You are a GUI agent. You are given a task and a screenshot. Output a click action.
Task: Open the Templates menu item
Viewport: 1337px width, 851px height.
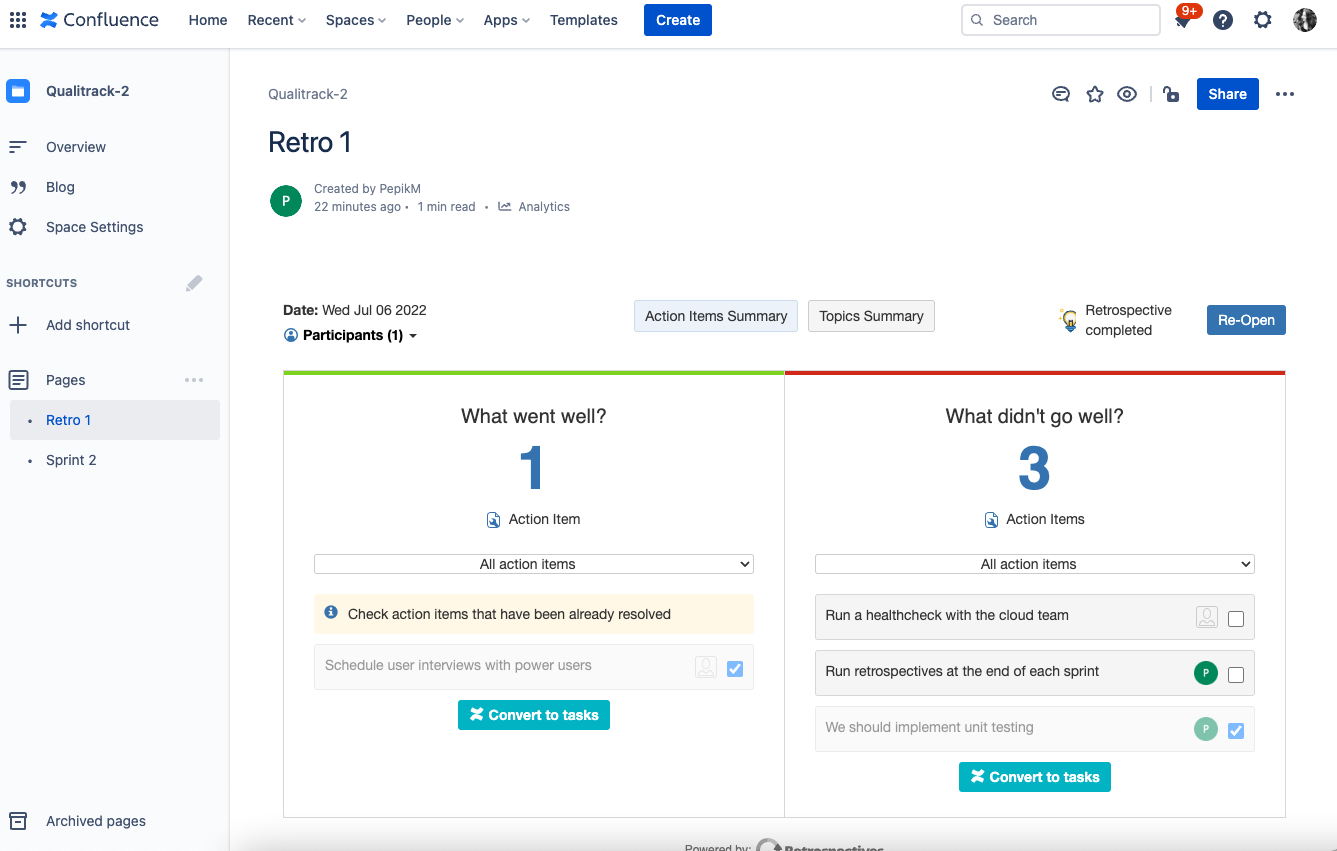coord(583,20)
